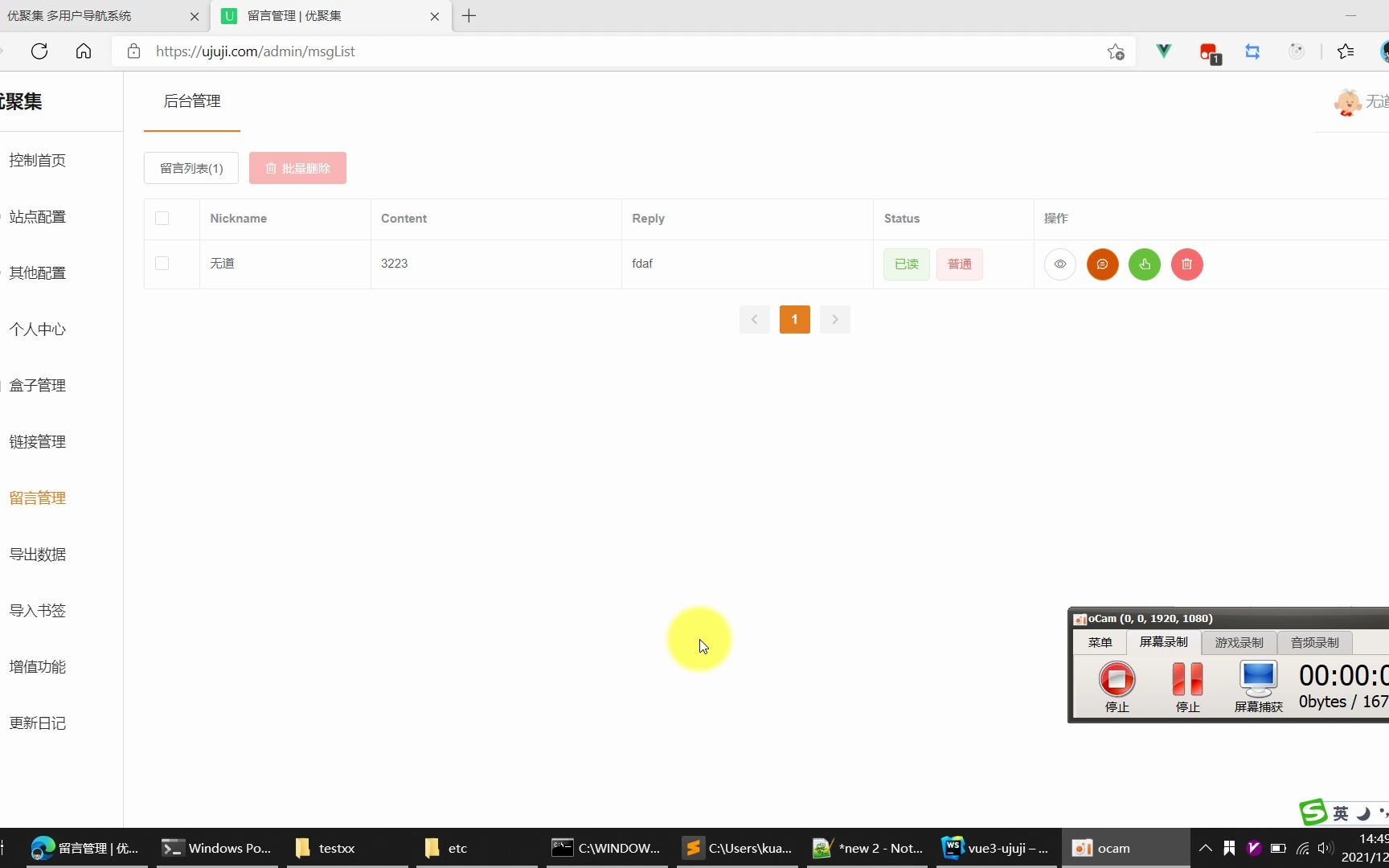Click the orange reply message icon
Image resolution: width=1389 pixels, height=868 pixels.
[x=1102, y=264]
